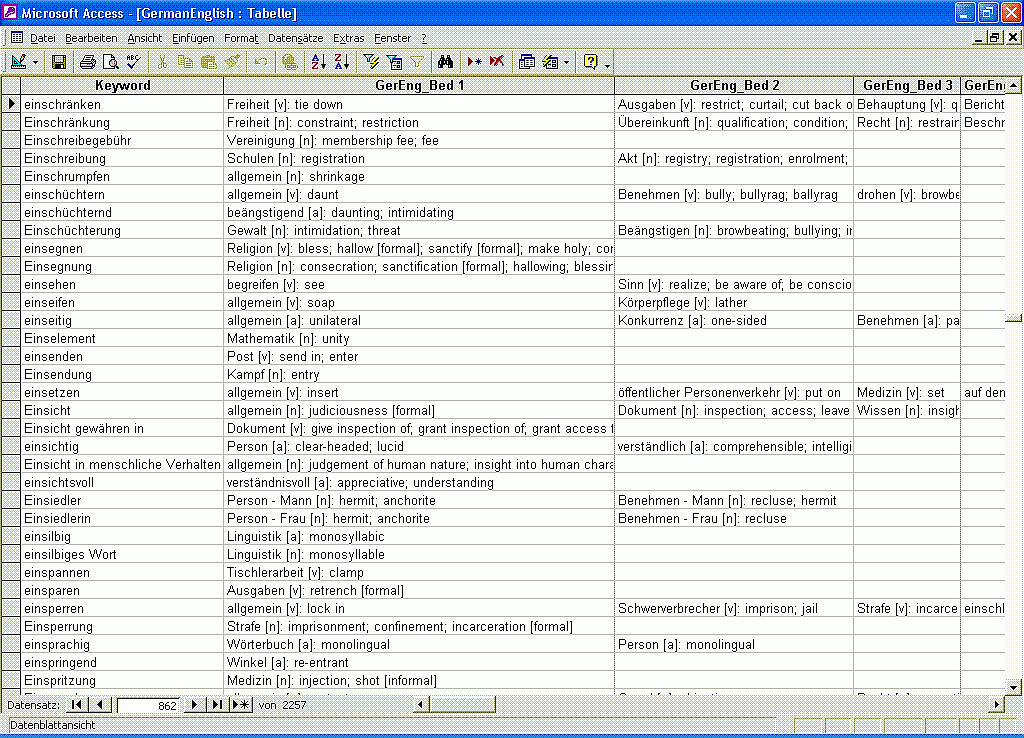Screen dimensions: 1024x738
Task: Expand the new object dropdown arrow
Action: tap(566, 63)
